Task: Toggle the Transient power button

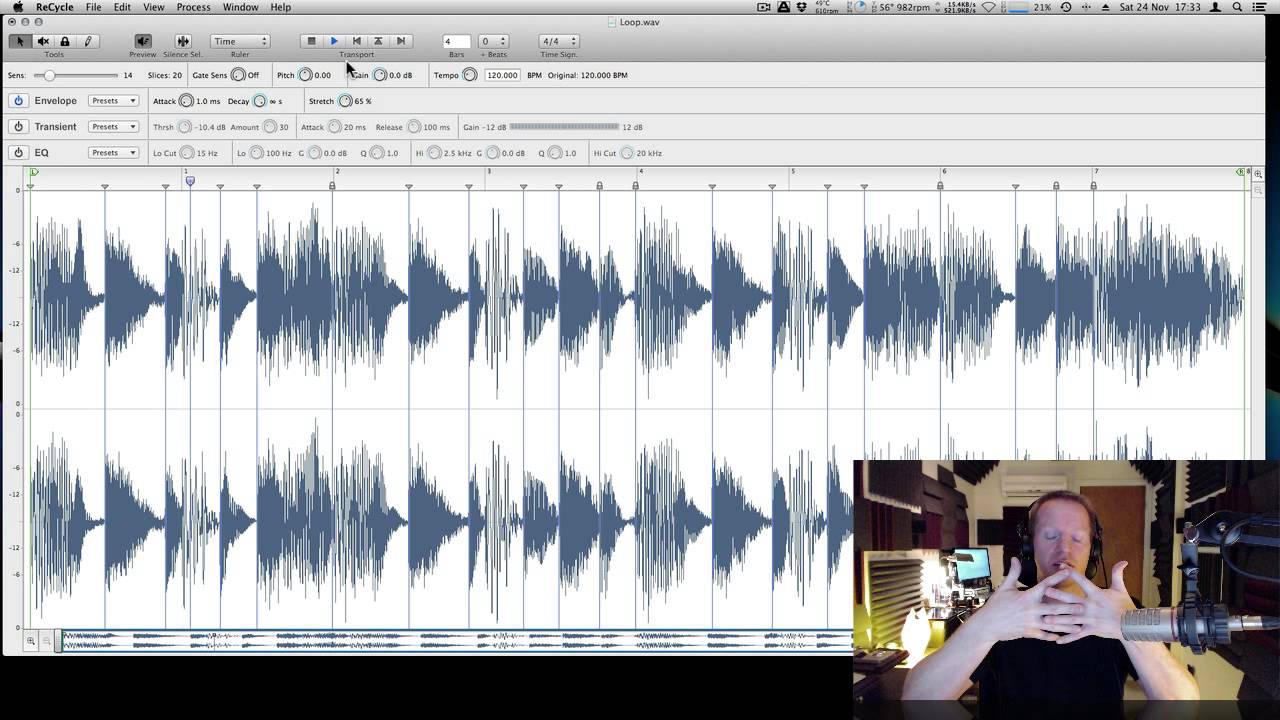Action: (x=18, y=127)
